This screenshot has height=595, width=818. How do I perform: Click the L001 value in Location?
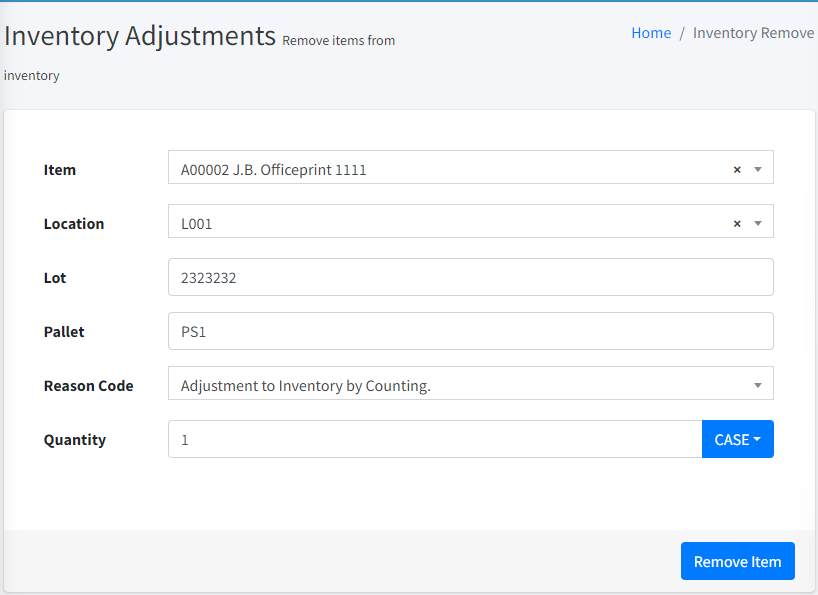(197, 224)
